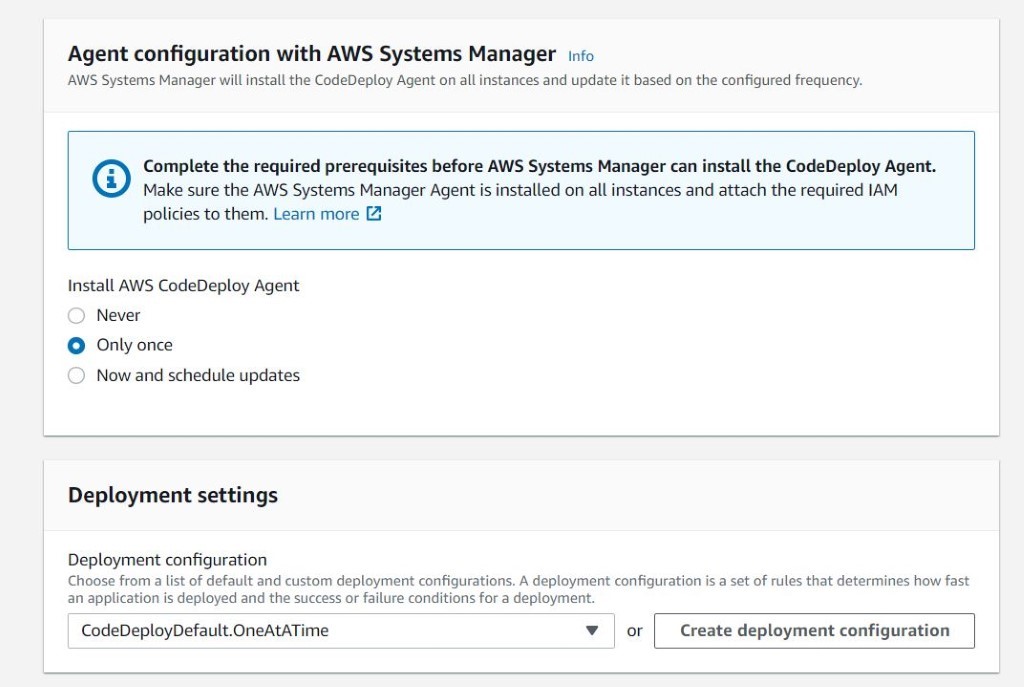1024x687 pixels.
Task: Click Create deployment configuration button
Action: [x=814, y=631]
